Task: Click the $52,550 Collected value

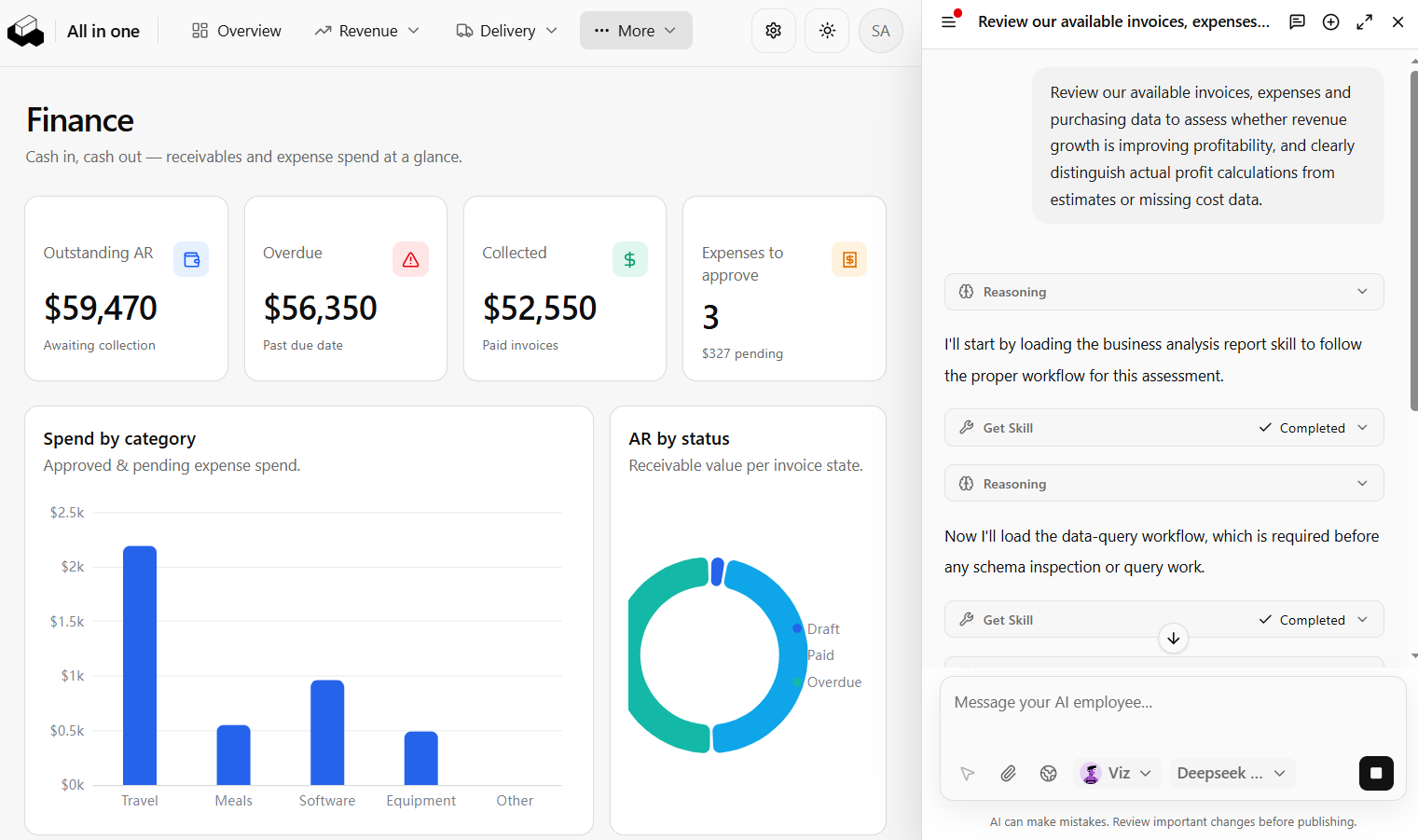Action: 540,308
